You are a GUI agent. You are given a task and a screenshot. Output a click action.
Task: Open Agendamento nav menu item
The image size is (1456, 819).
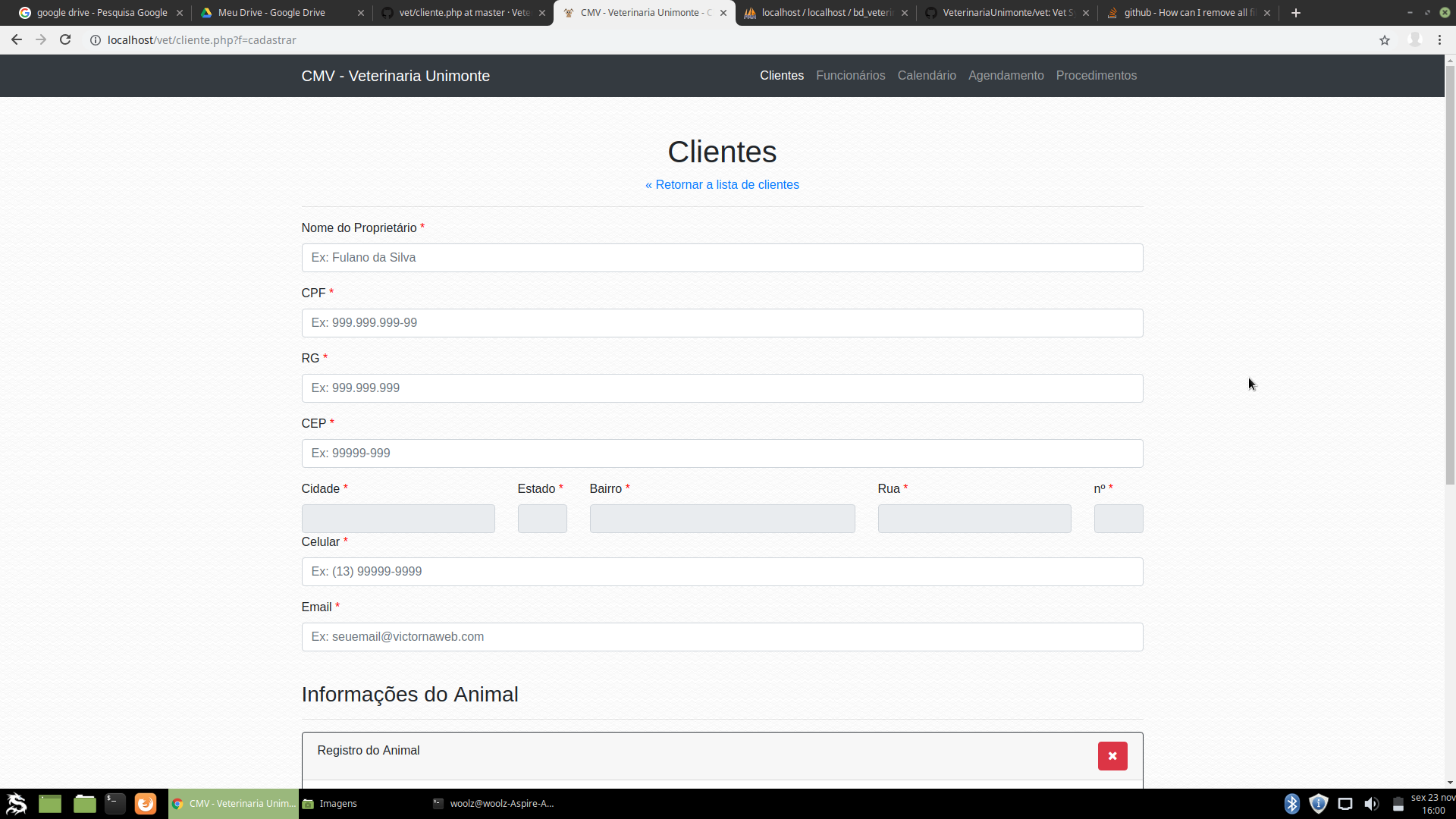click(x=1006, y=76)
